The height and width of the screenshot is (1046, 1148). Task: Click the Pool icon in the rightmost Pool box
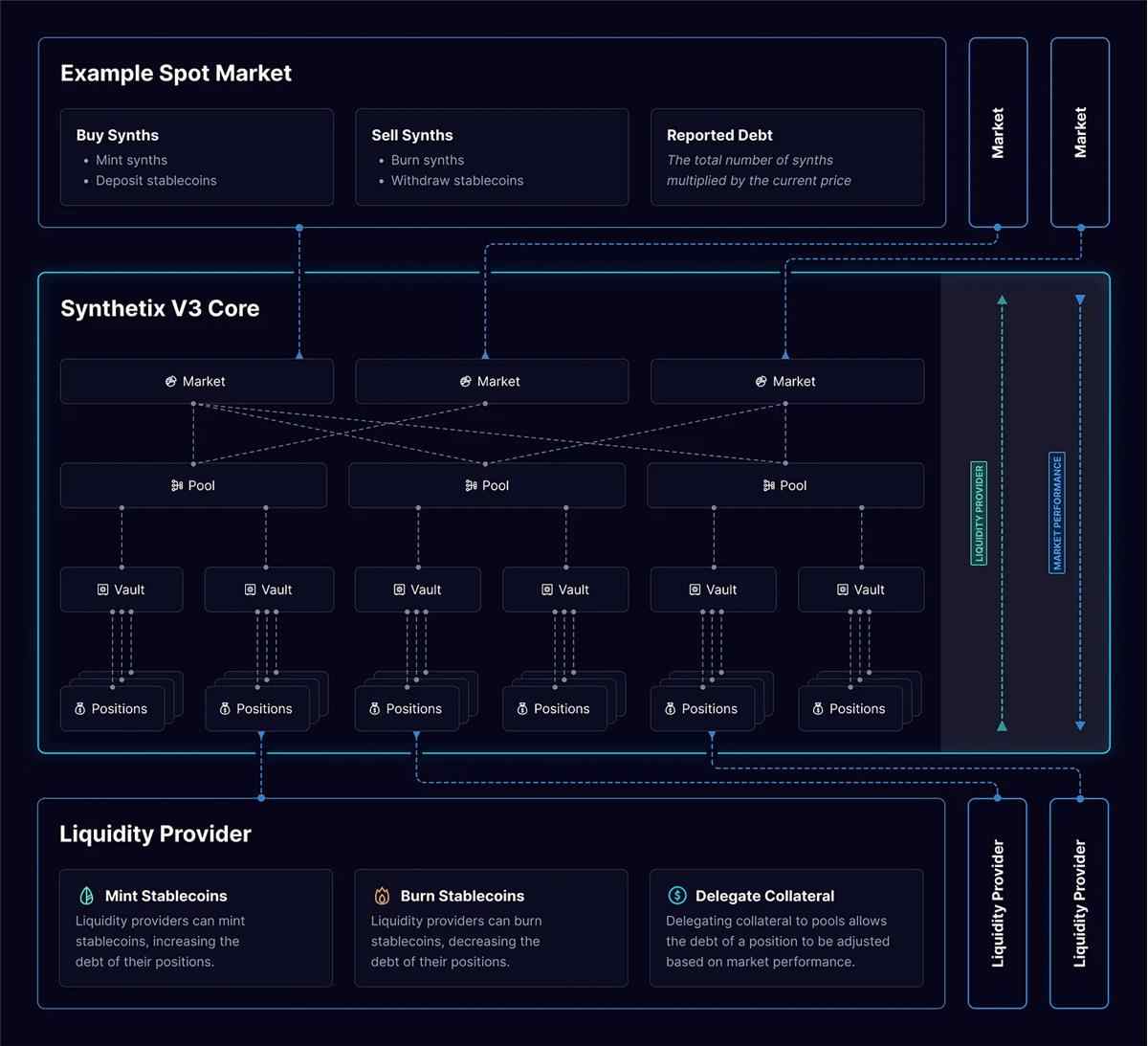[x=769, y=485]
